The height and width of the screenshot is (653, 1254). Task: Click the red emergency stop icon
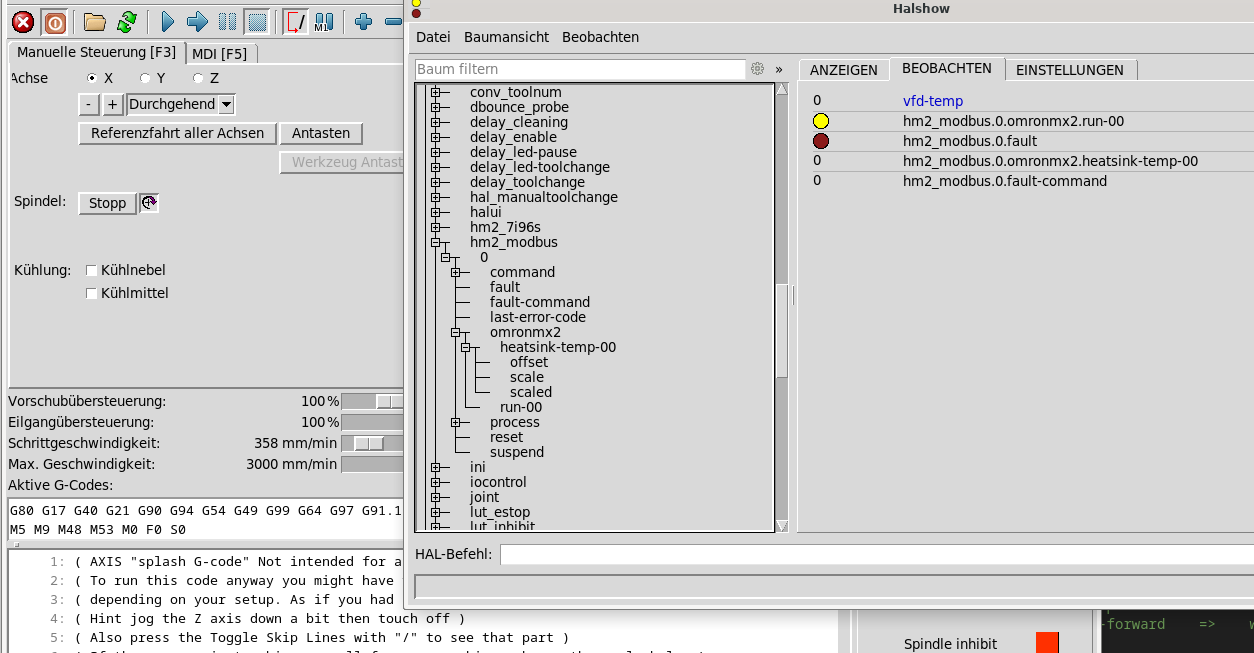coord(22,21)
